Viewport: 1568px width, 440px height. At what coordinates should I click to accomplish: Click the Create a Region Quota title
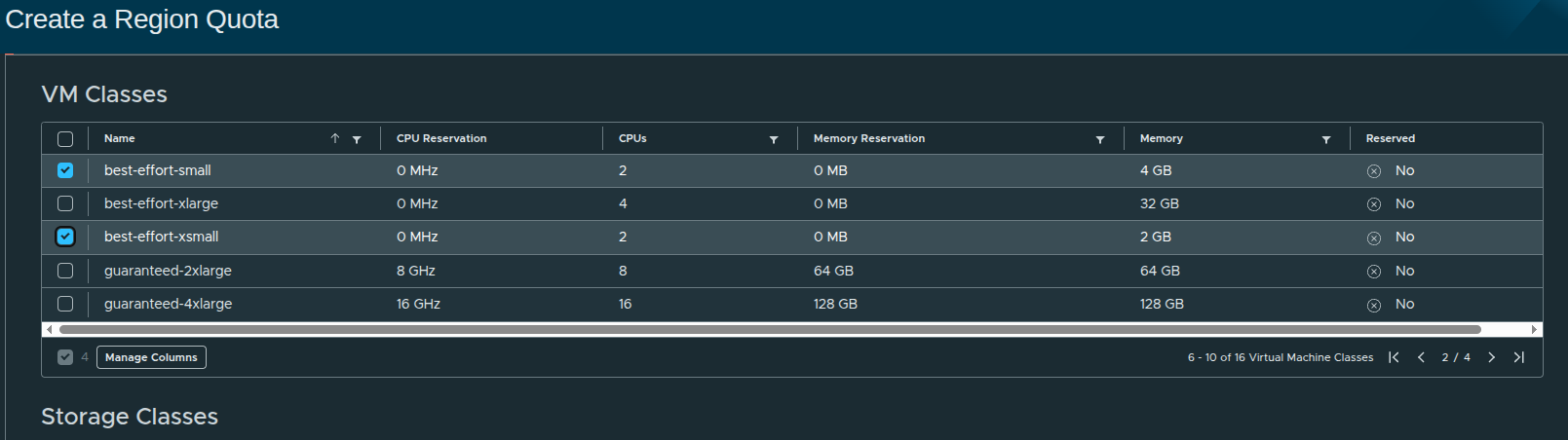pyautogui.click(x=142, y=19)
